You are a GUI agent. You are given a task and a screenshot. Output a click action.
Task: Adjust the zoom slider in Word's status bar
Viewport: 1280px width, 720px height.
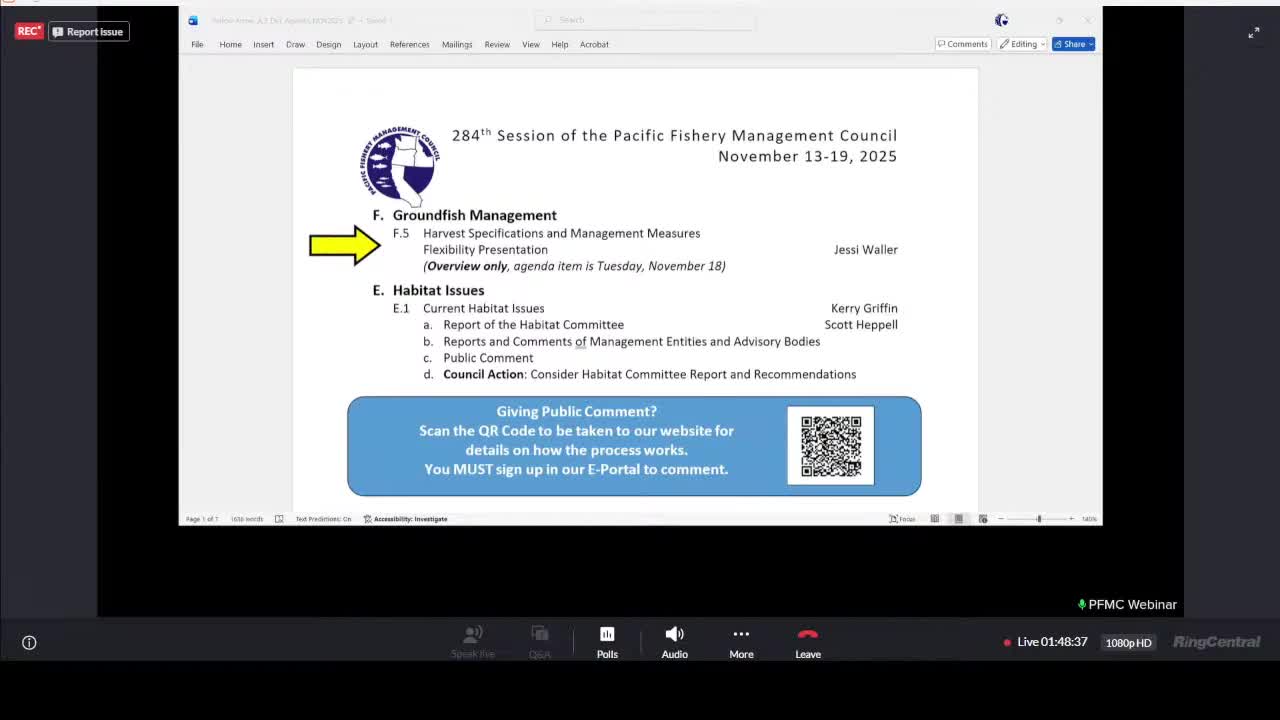(x=1038, y=519)
